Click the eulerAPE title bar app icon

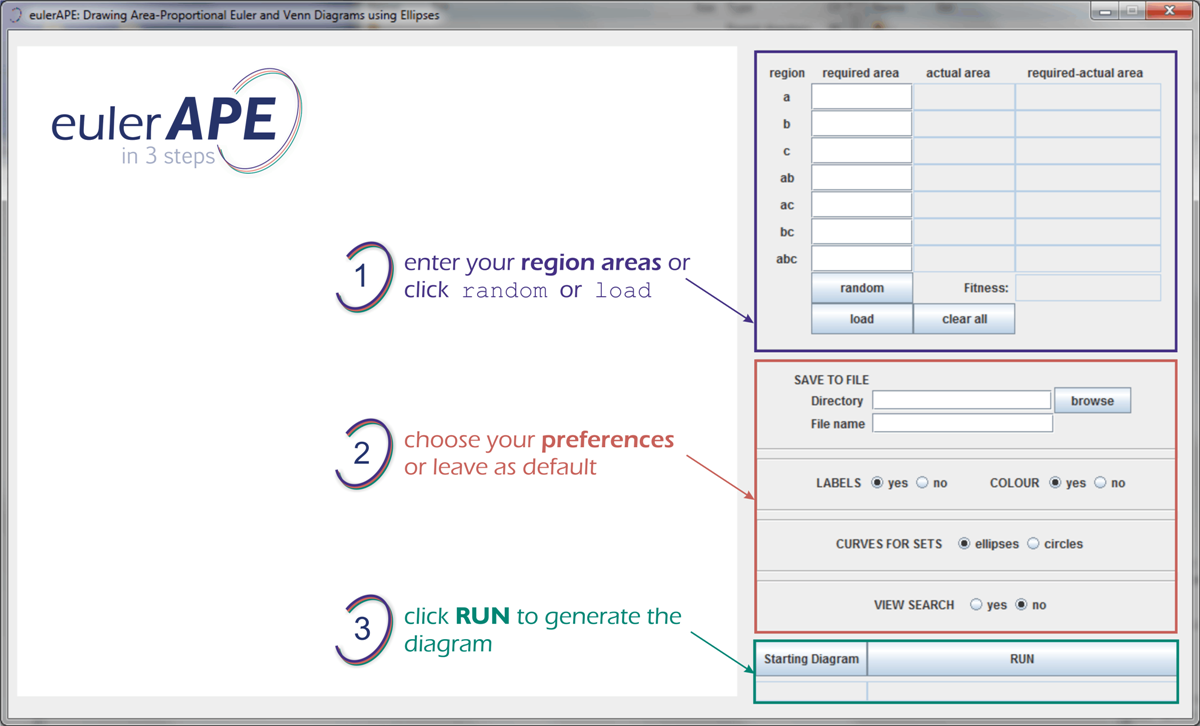pyautogui.click(x=15, y=15)
